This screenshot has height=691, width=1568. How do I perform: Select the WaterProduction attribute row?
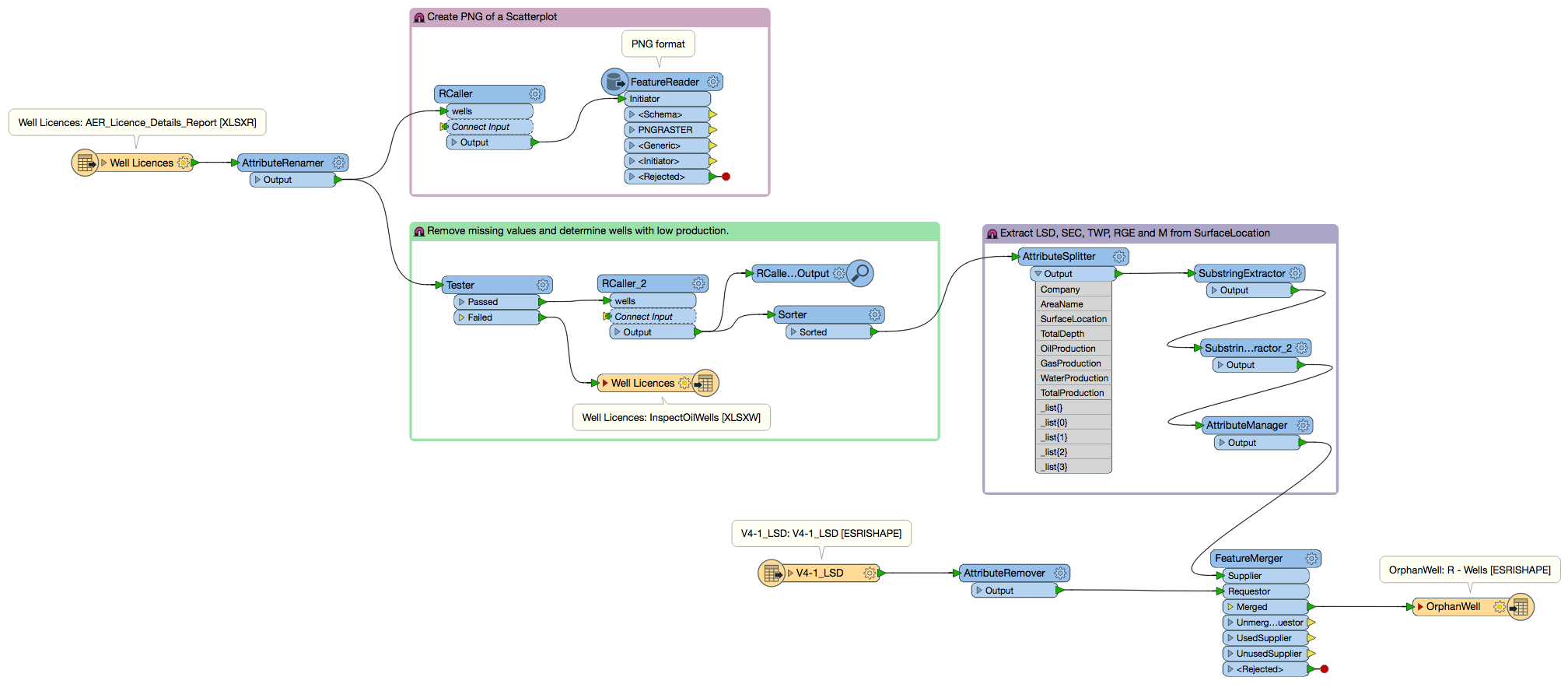[1073, 378]
